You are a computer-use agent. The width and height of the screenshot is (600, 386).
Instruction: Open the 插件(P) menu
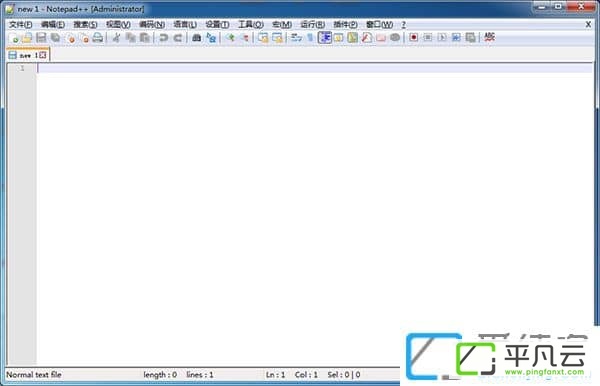click(346, 24)
